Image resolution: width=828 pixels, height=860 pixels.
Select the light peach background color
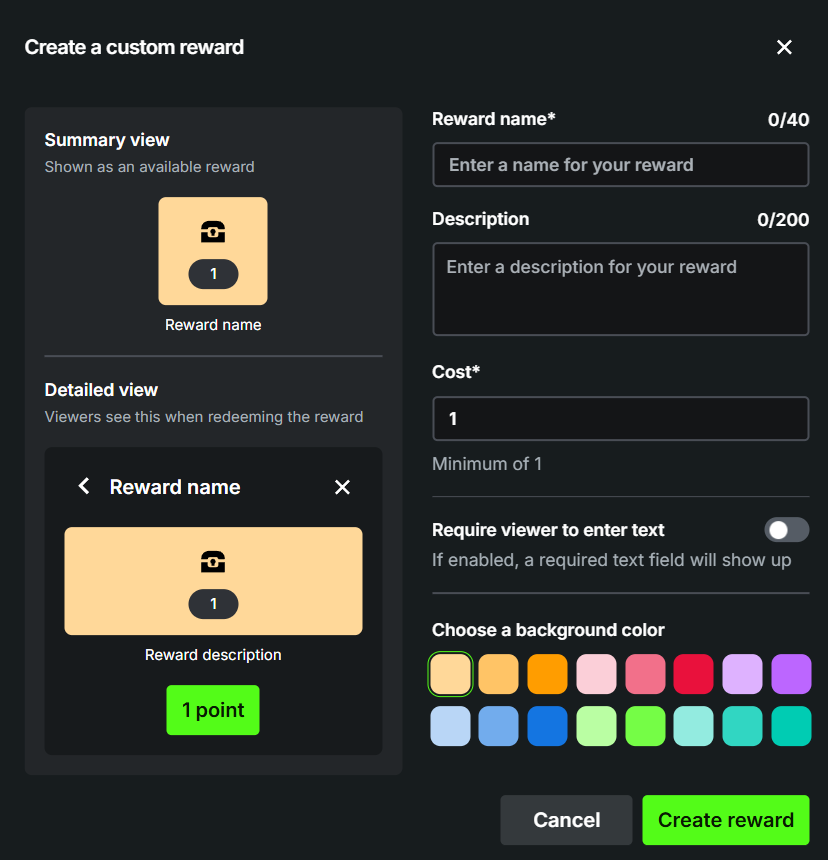pos(450,674)
